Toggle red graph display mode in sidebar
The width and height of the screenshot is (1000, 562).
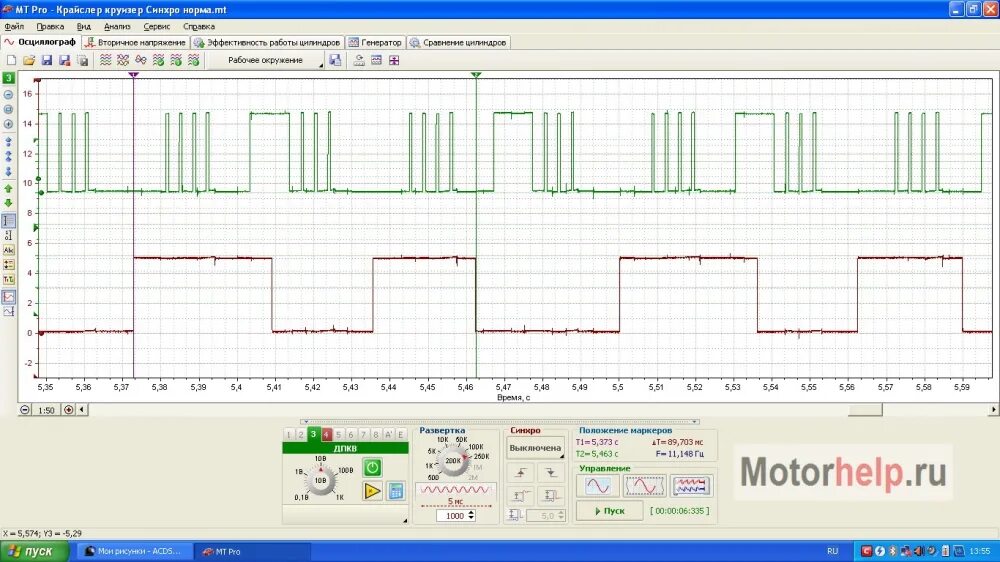(x=8, y=297)
